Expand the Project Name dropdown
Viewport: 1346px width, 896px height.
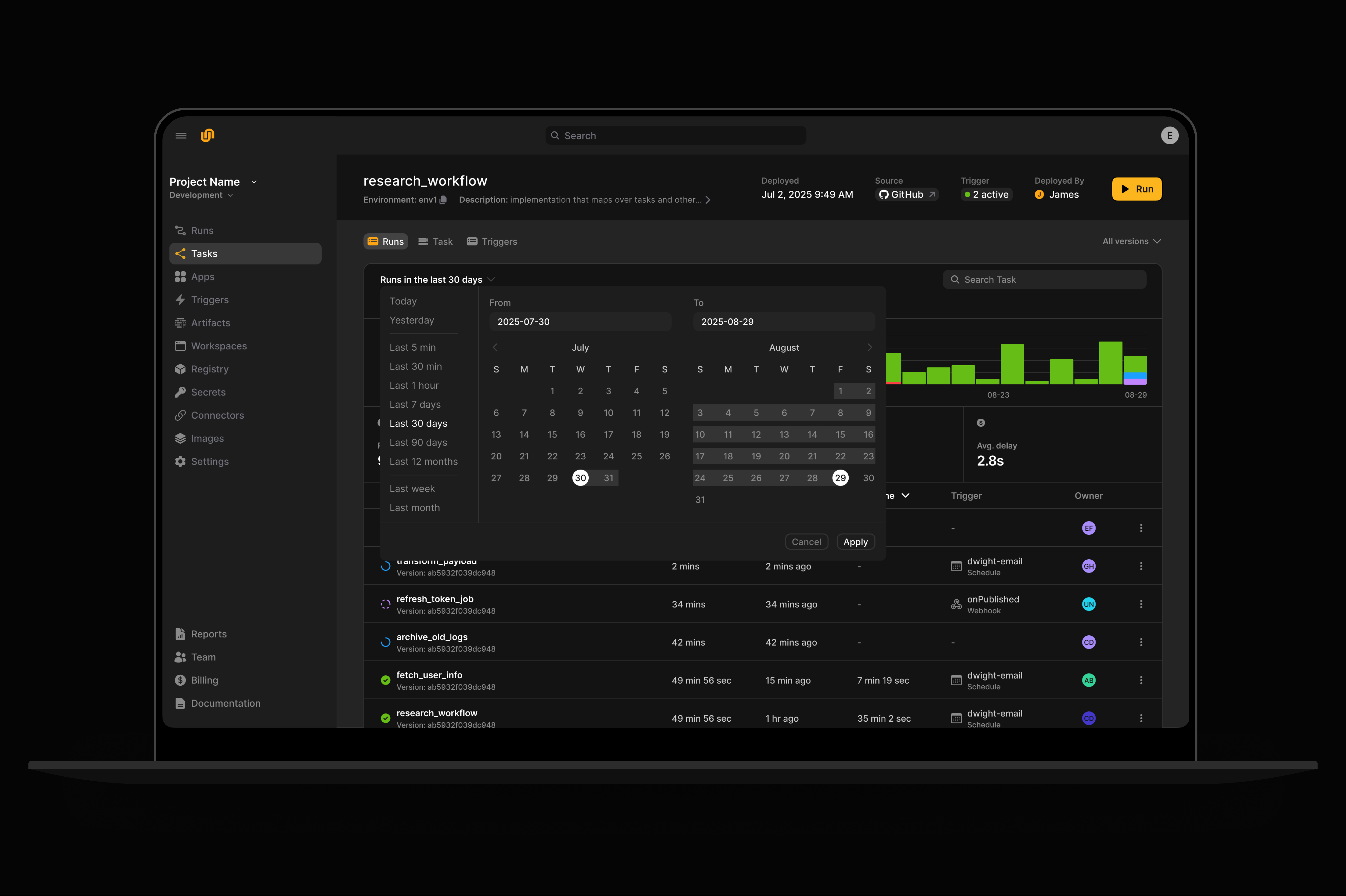(x=254, y=182)
